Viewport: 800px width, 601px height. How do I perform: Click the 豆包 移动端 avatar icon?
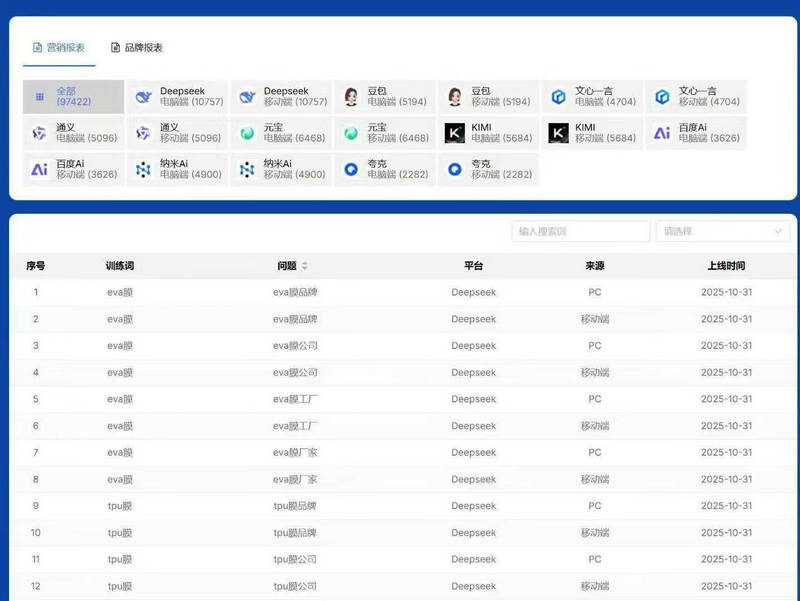click(455, 97)
